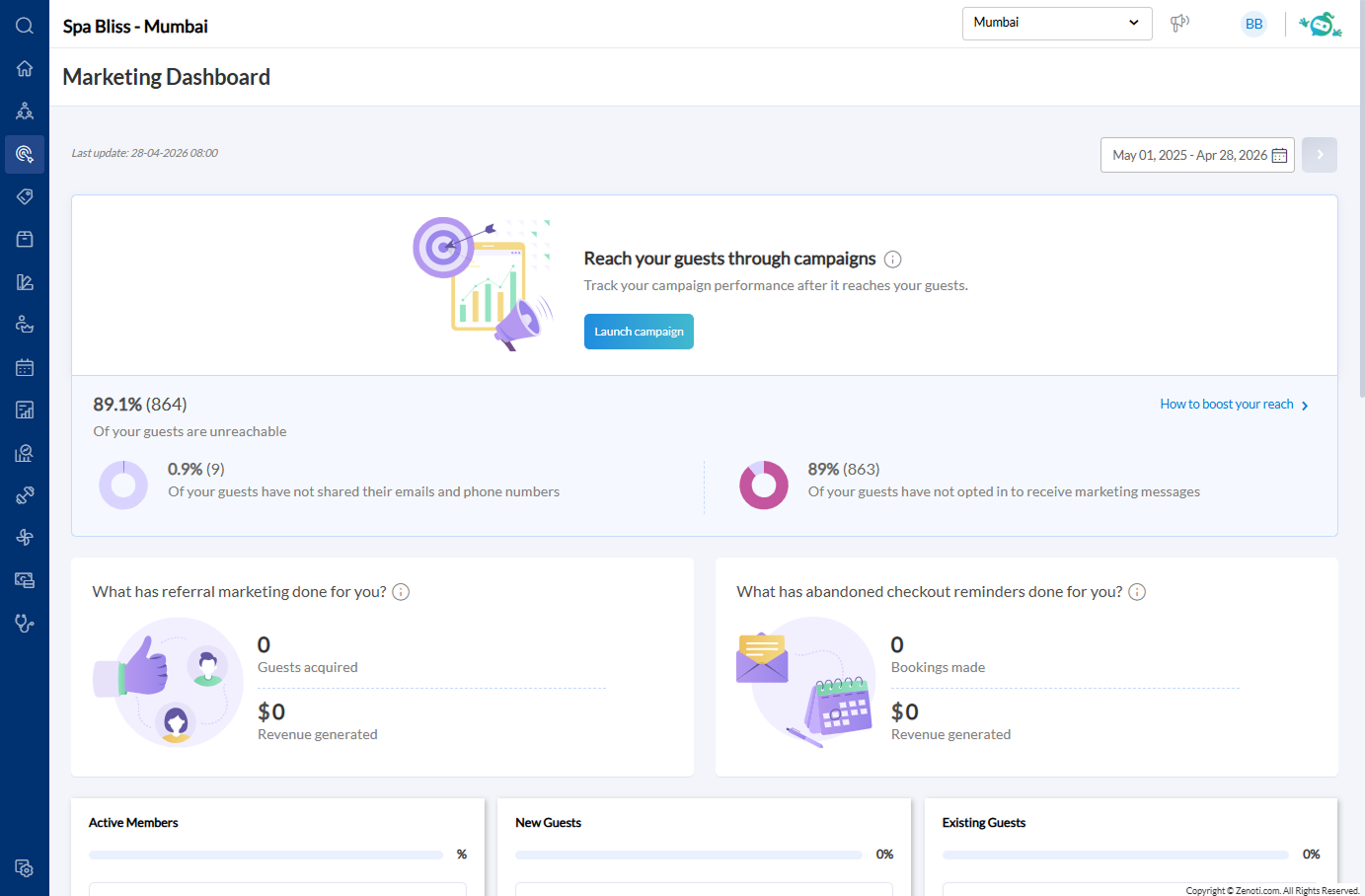Viewport: 1365px width, 896px height.
Task: Click the announcements megaphone icon in the header
Action: [x=1180, y=23]
